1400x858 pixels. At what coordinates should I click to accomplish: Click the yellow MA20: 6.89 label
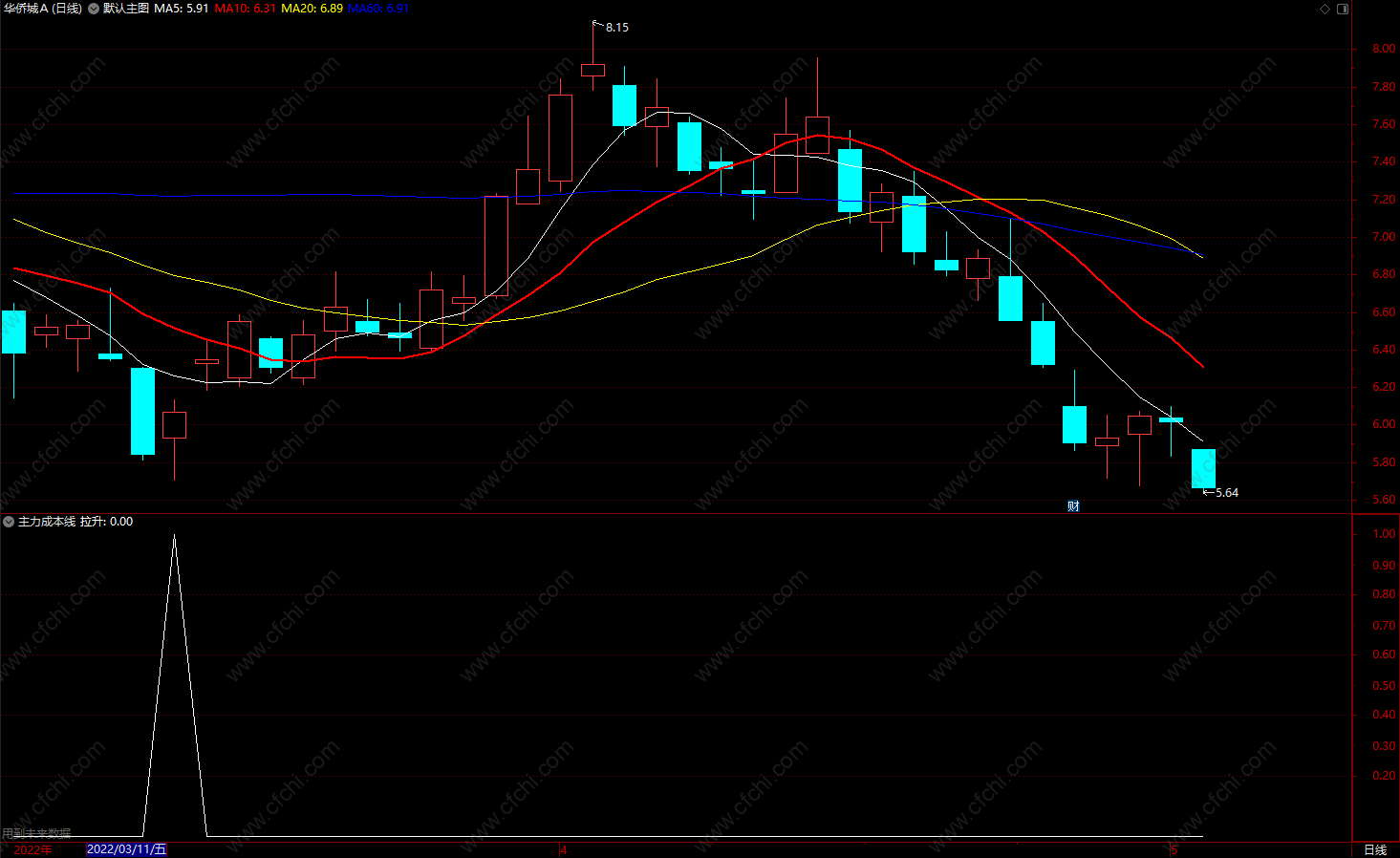(x=312, y=9)
